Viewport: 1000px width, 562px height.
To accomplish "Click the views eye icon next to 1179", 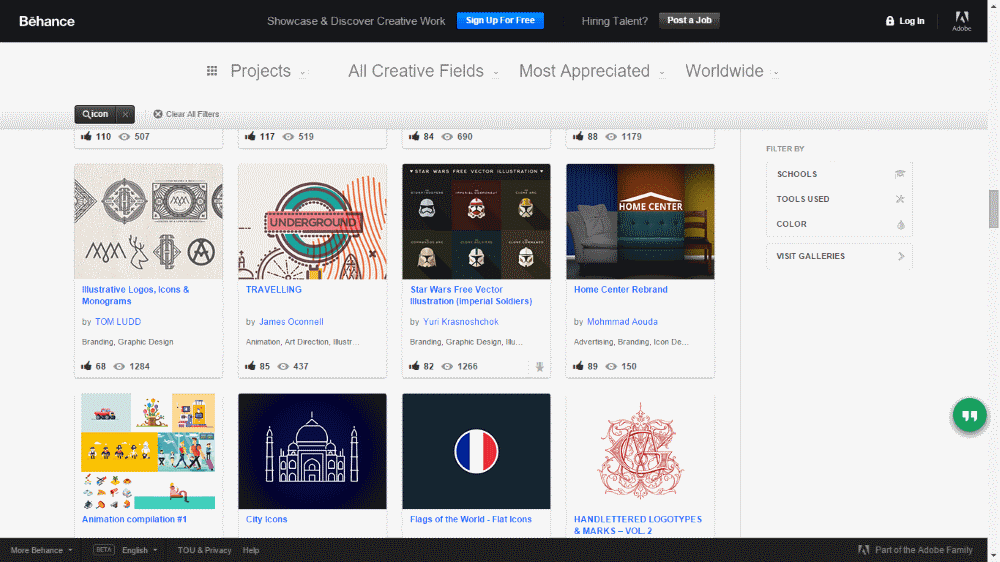I will 611,137.
